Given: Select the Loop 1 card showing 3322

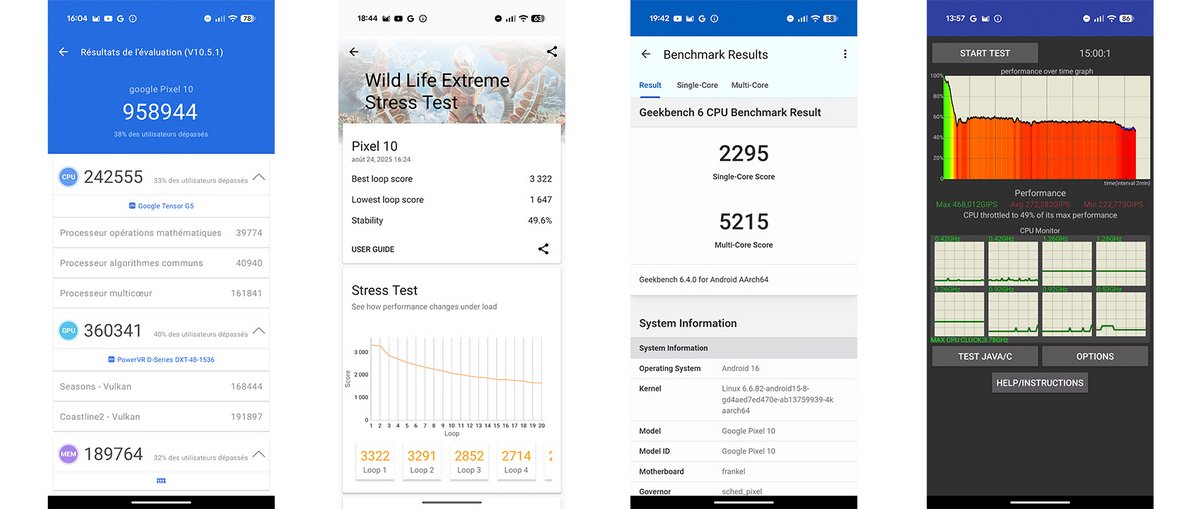Looking at the screenshot, I should pyautogui.click(x=375, y=461).
